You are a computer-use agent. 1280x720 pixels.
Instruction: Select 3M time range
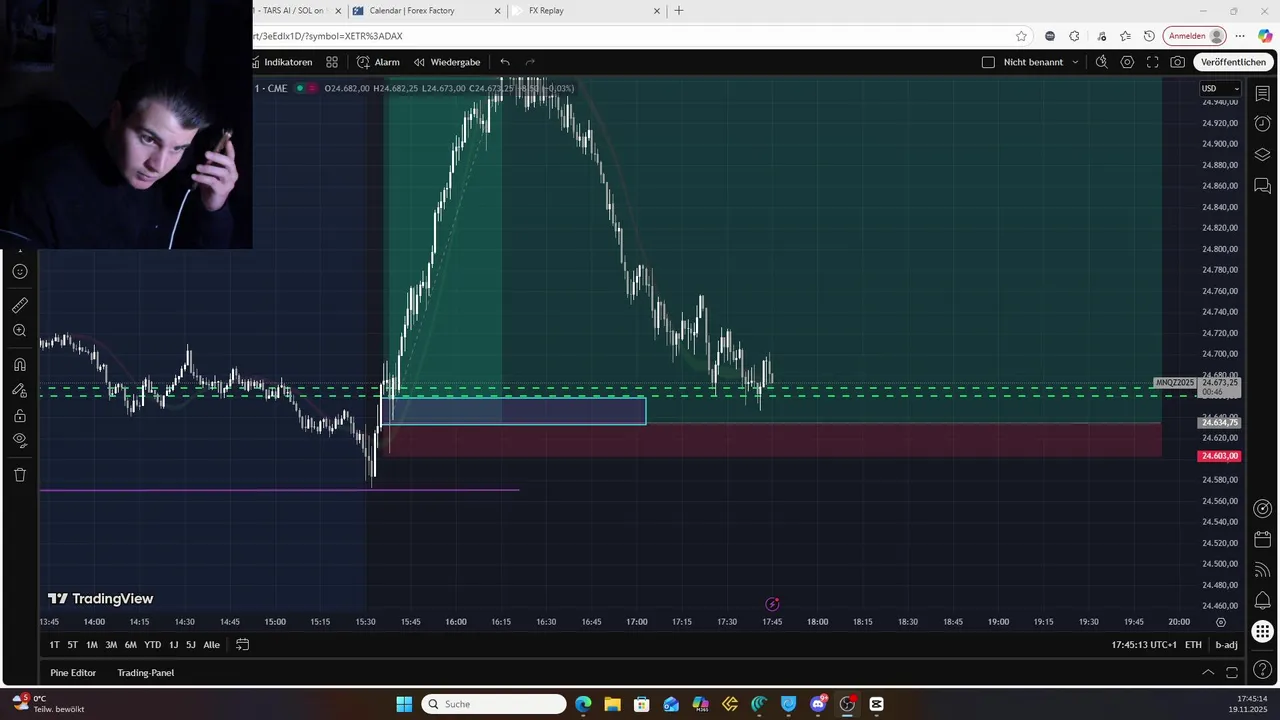click(111, 645)
